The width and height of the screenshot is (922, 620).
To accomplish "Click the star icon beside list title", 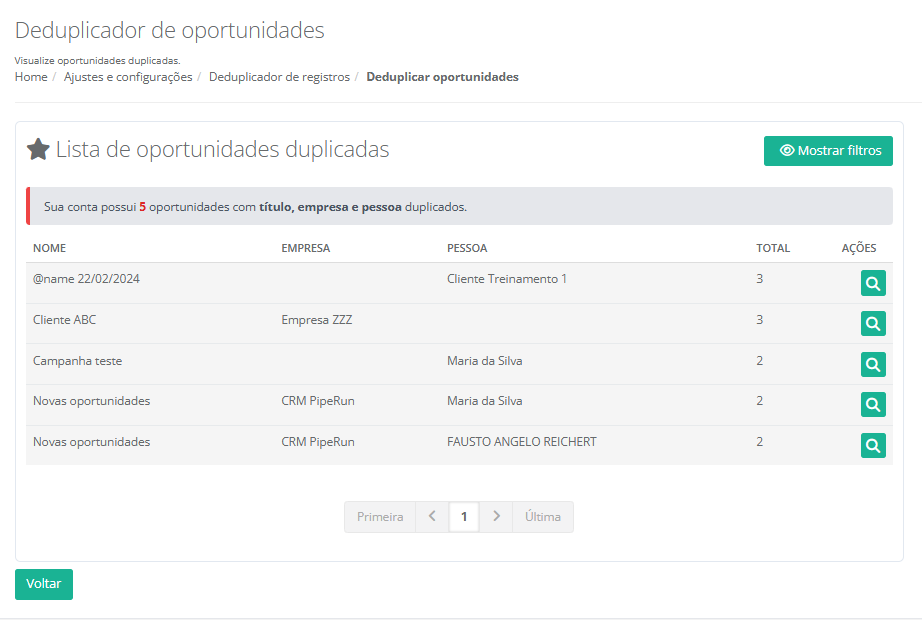I will click(38, 150).
